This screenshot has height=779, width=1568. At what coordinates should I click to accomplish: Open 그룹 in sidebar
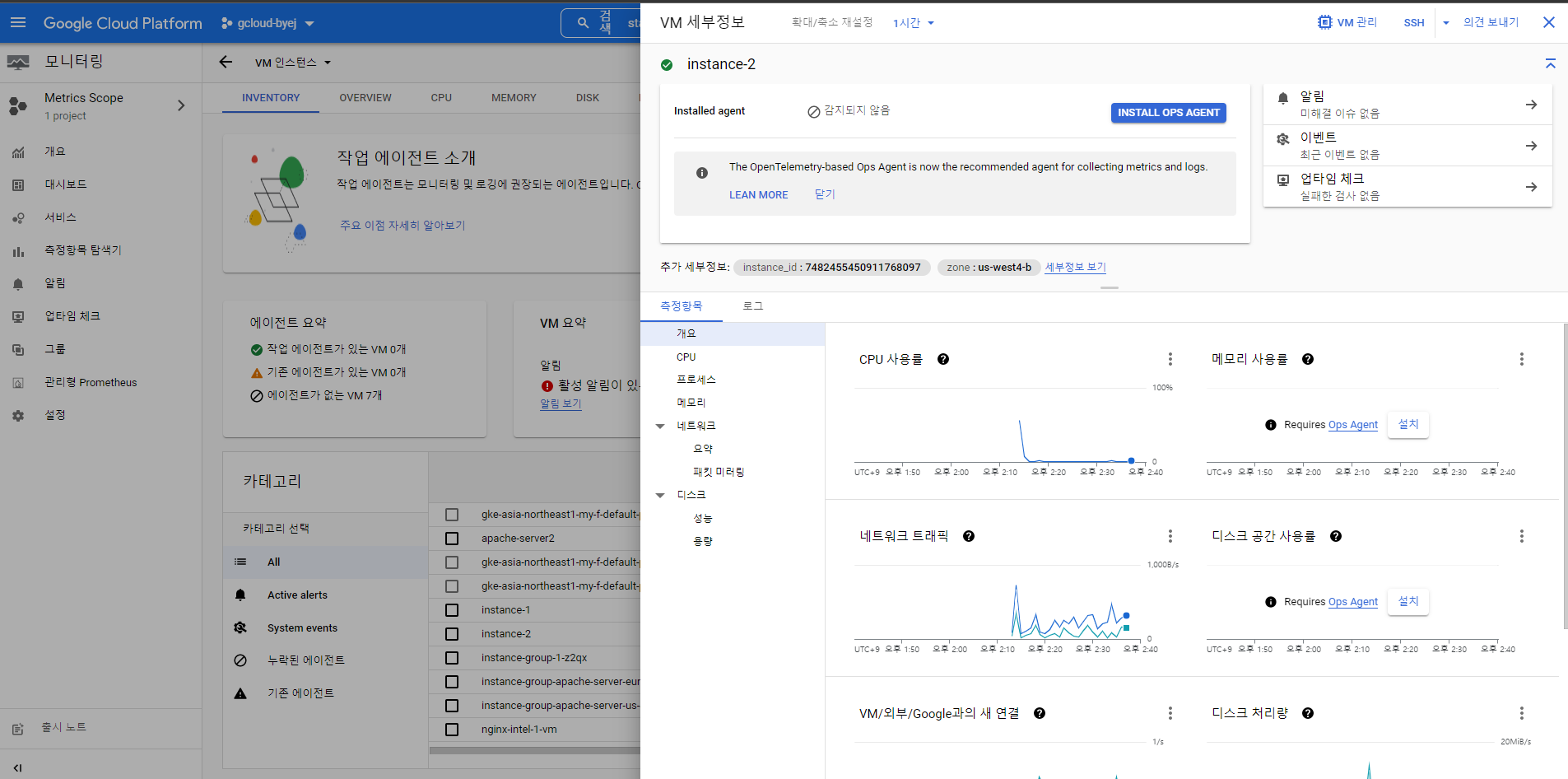pos(54,349)
